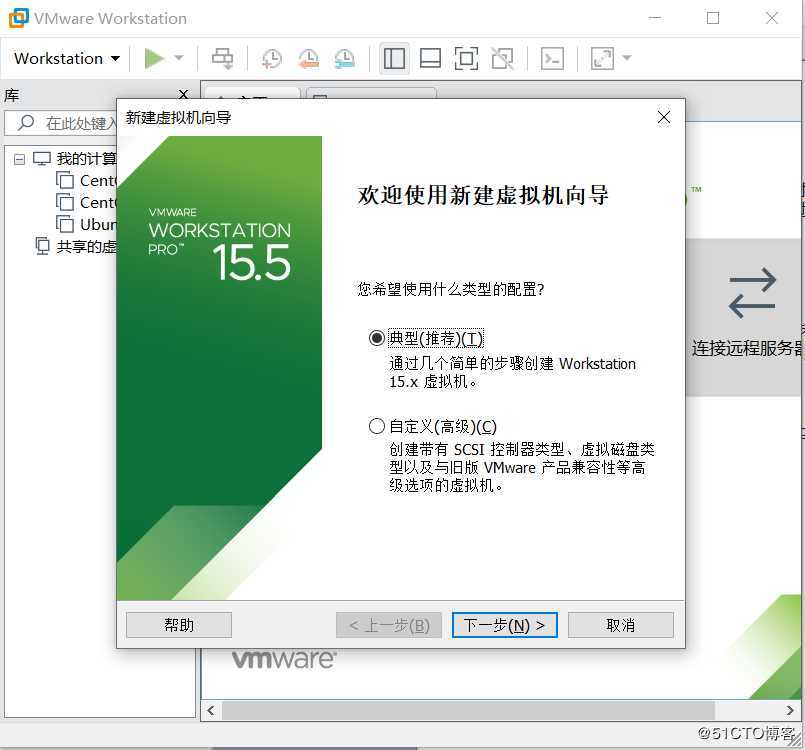Viewport: 805px width, 750px height.
Task: Maximize the VMware Workstation window
Action: coord(713,18)
